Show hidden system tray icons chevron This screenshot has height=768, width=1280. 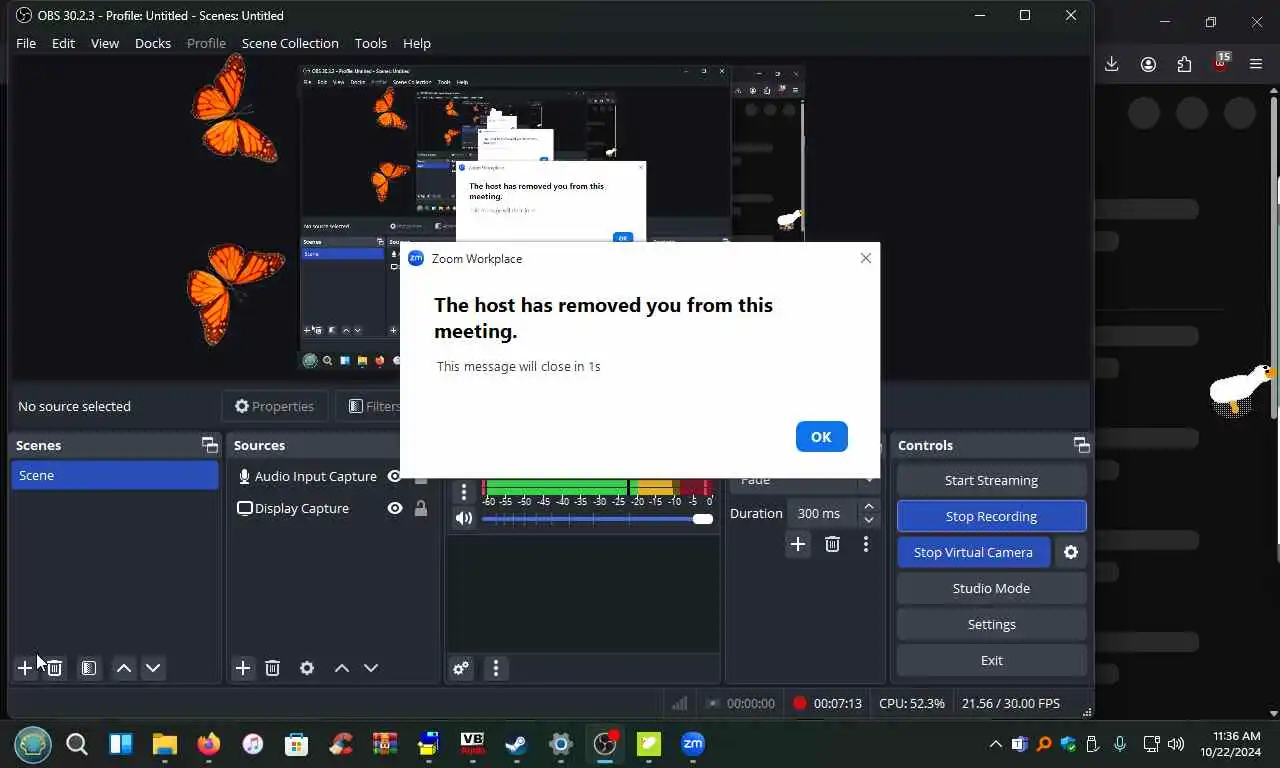coord(995,744)
